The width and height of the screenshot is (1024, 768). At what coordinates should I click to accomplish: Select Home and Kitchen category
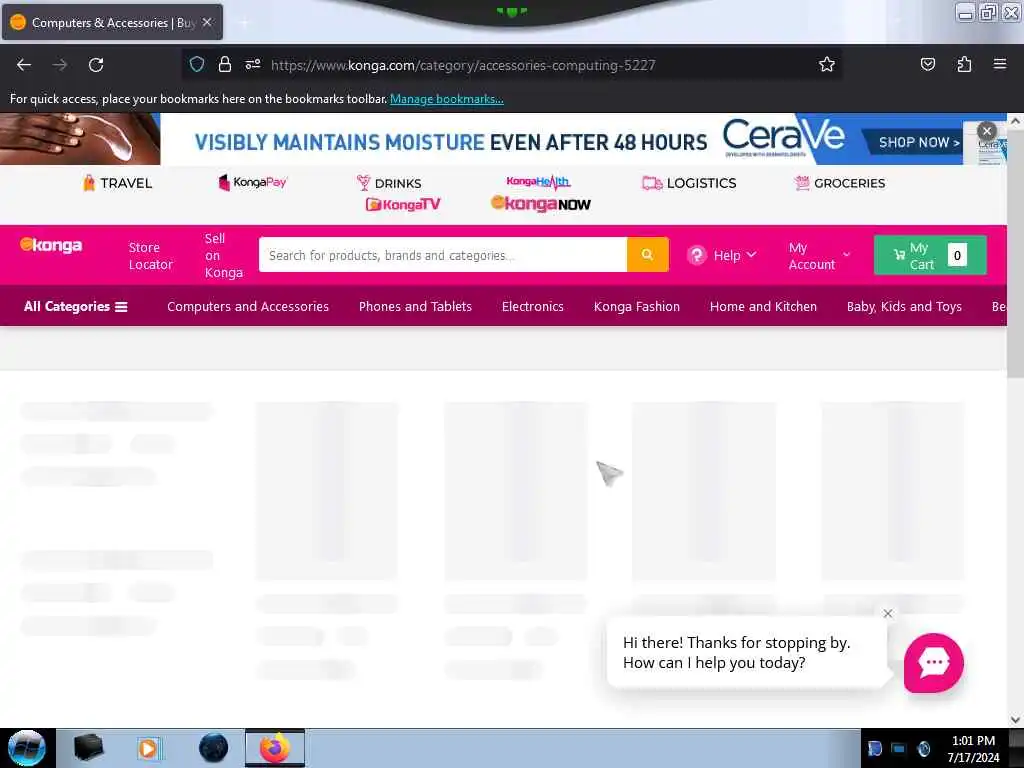point(763,306)
